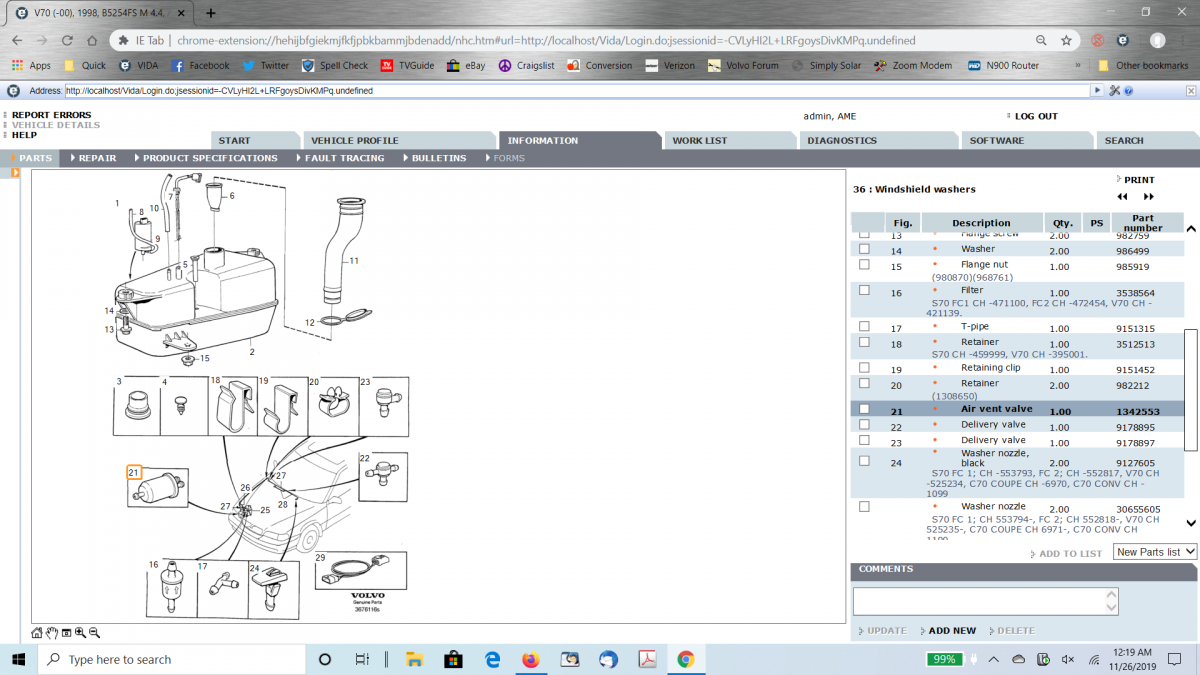
Task: Open the VEHICLE PROFILE tab
Action: (354, 141)
